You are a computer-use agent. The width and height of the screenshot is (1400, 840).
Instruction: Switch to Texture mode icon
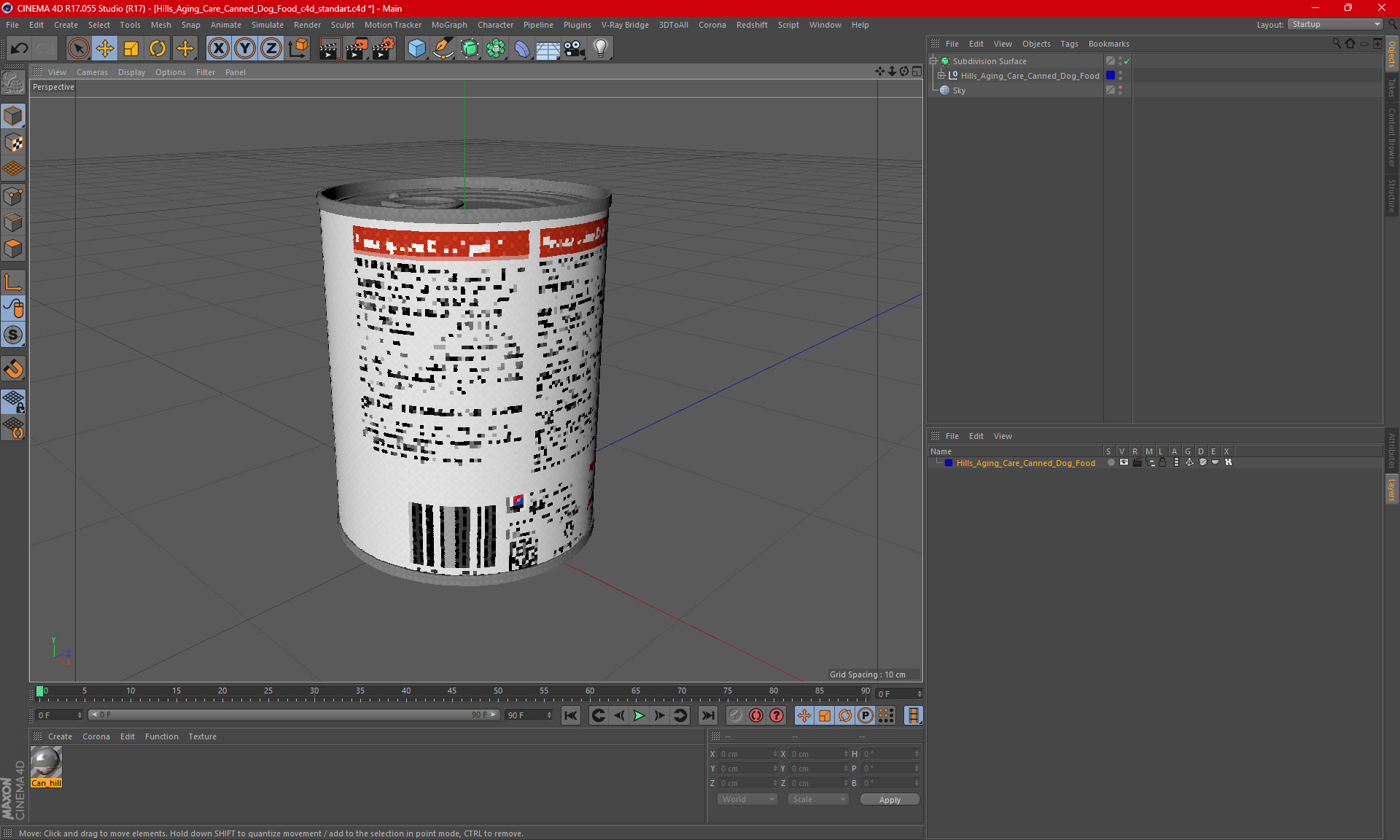point(13,143)
